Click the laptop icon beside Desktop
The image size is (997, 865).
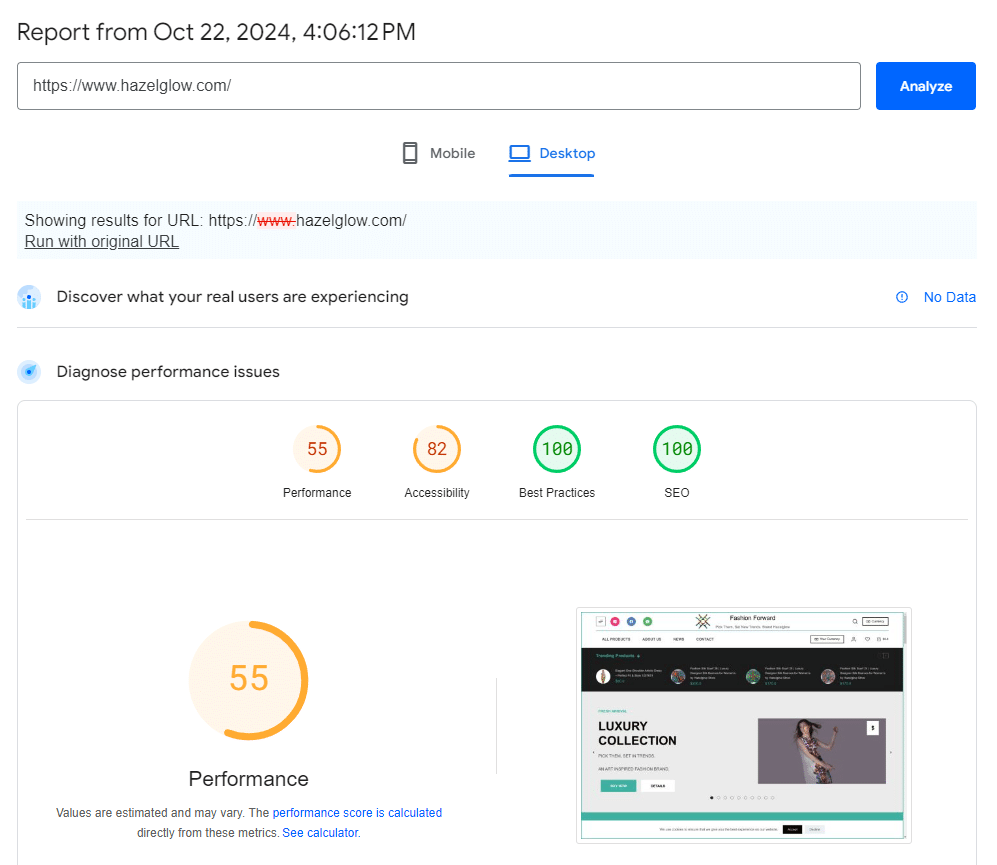519,153
